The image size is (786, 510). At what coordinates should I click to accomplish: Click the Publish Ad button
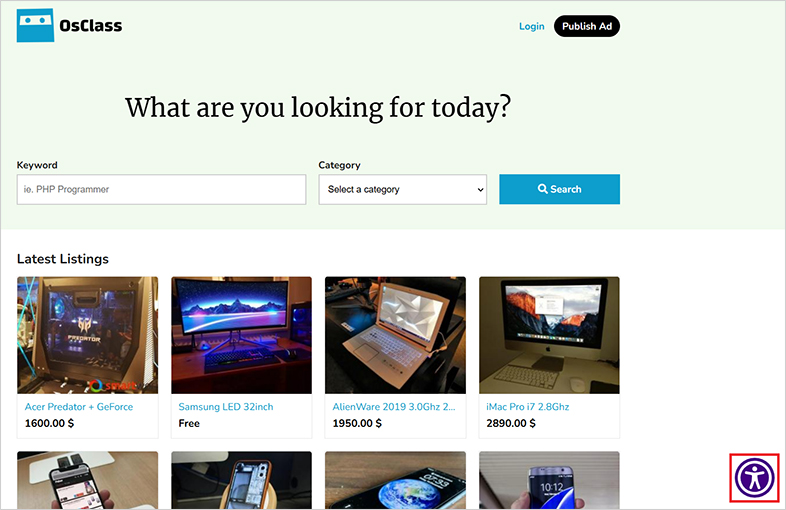pos(586,26)
